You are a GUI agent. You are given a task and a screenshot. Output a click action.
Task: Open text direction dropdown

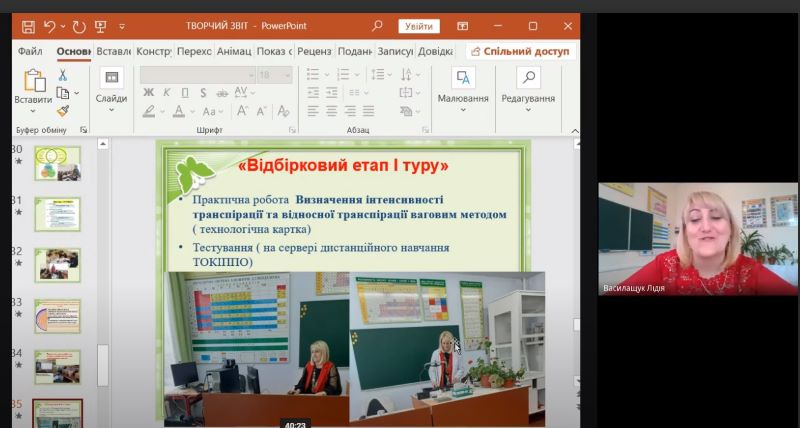click(x=410, y=74)
